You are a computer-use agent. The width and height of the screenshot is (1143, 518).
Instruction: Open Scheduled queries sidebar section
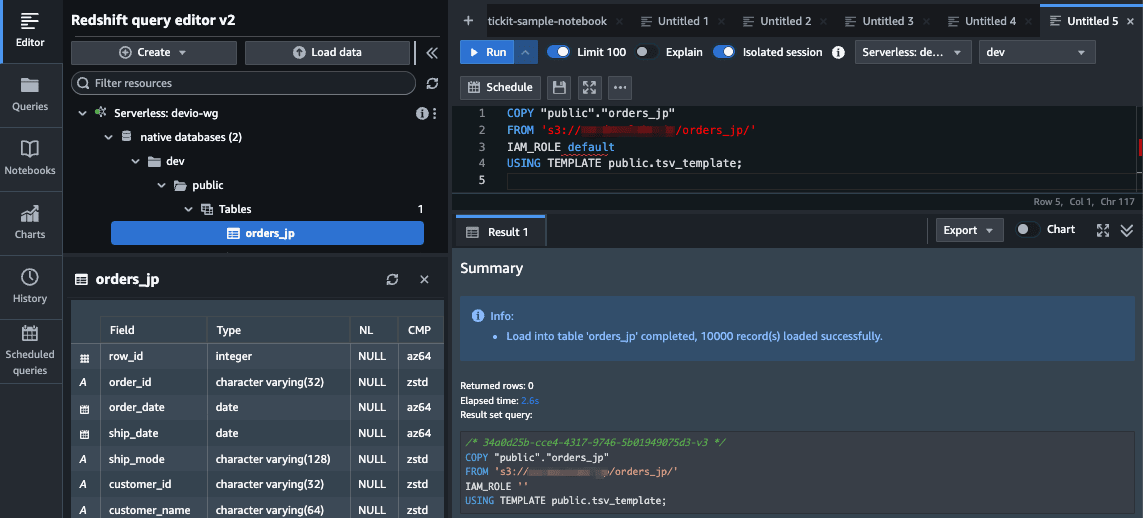(x=30, y=352)
